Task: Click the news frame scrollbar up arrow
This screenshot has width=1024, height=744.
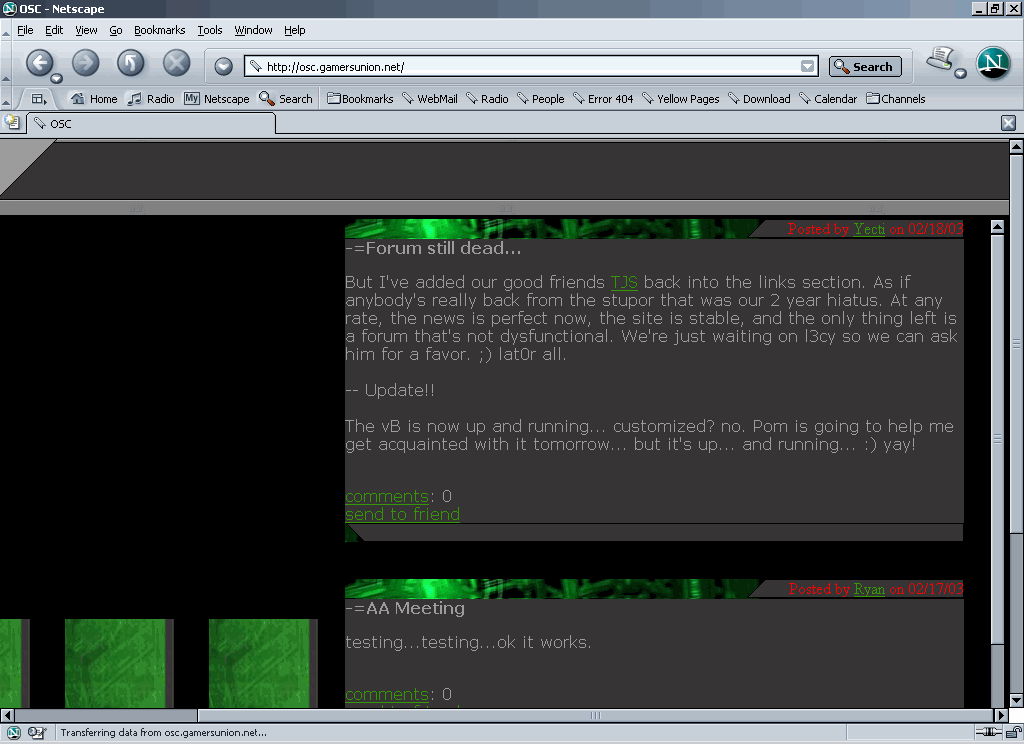Action: click(x=997, y=227)
